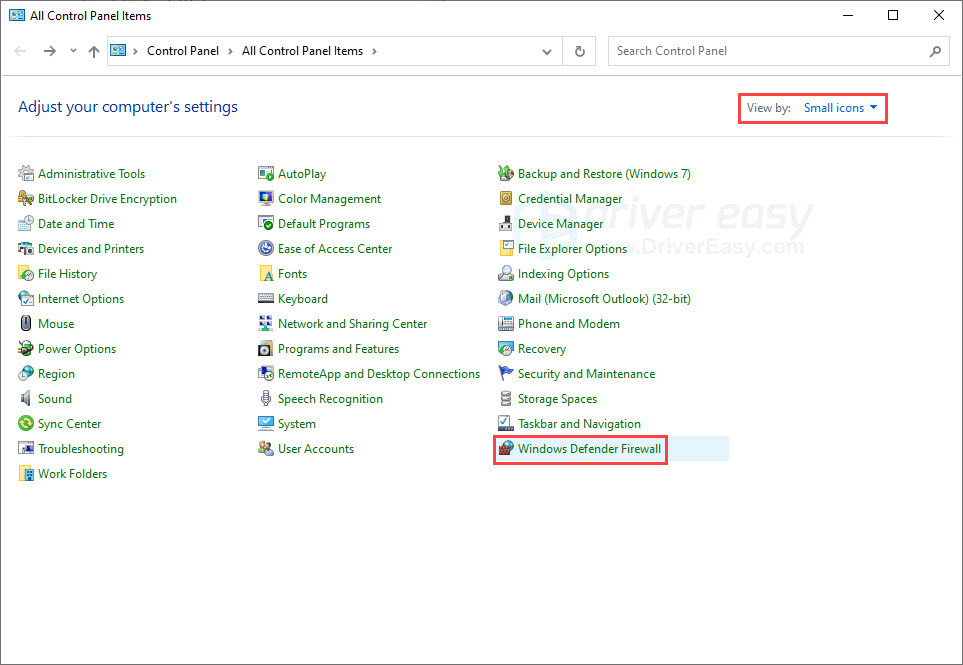963x665 pixels.
Task: Open Windows Defender Firewall icon
Action: pos(505,448)
